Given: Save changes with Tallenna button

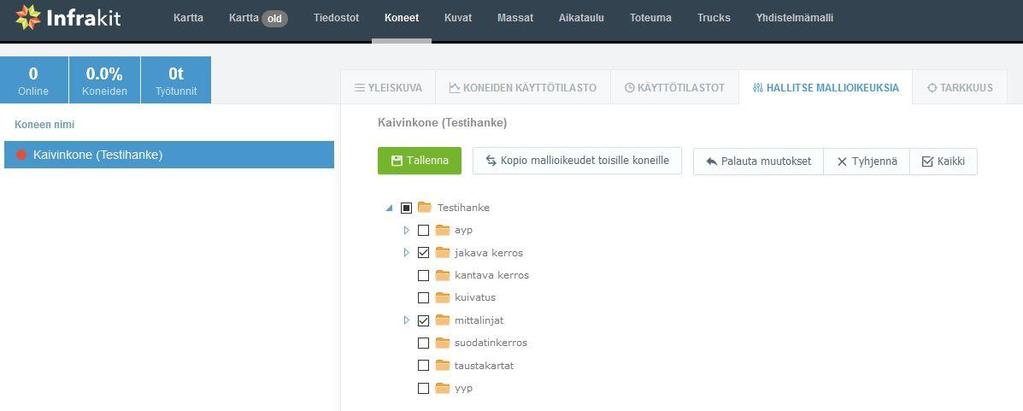Looking at the screenshot, I should (x=420, y=160).
